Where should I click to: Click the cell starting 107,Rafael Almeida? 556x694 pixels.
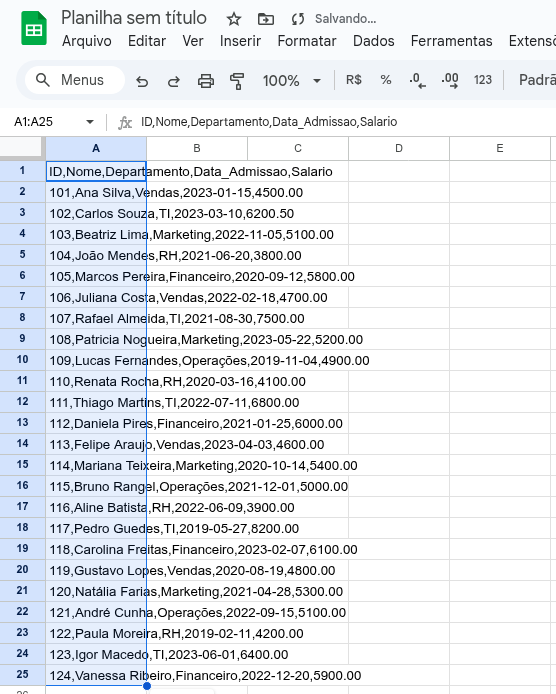pos(96,319)
